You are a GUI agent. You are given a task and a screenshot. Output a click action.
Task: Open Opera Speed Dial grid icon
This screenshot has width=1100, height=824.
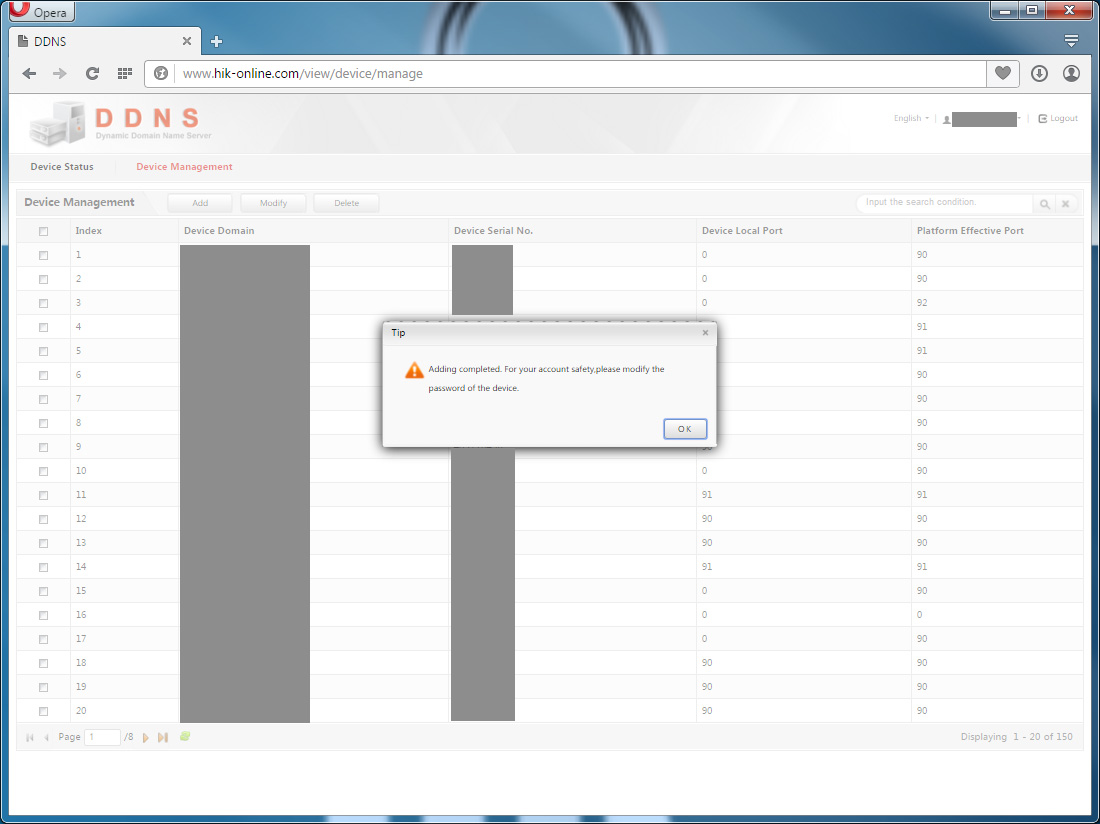pyautogui.click(x=125, y=74)
